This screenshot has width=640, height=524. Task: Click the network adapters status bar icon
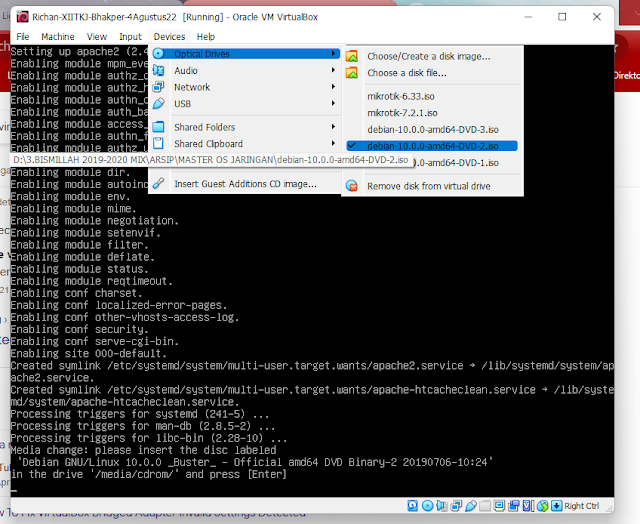[456, 506]
